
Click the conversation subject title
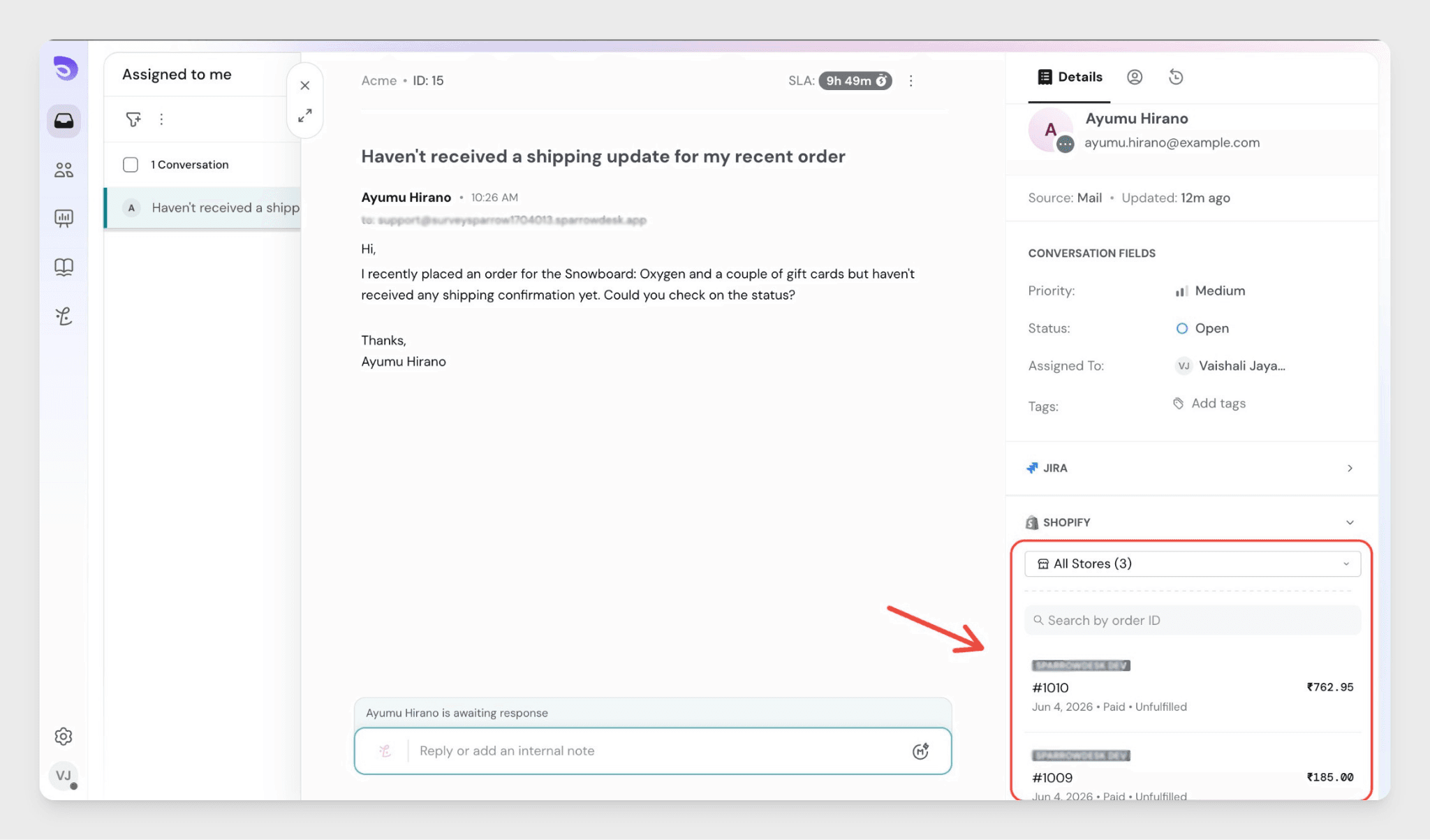click(603, 156)
